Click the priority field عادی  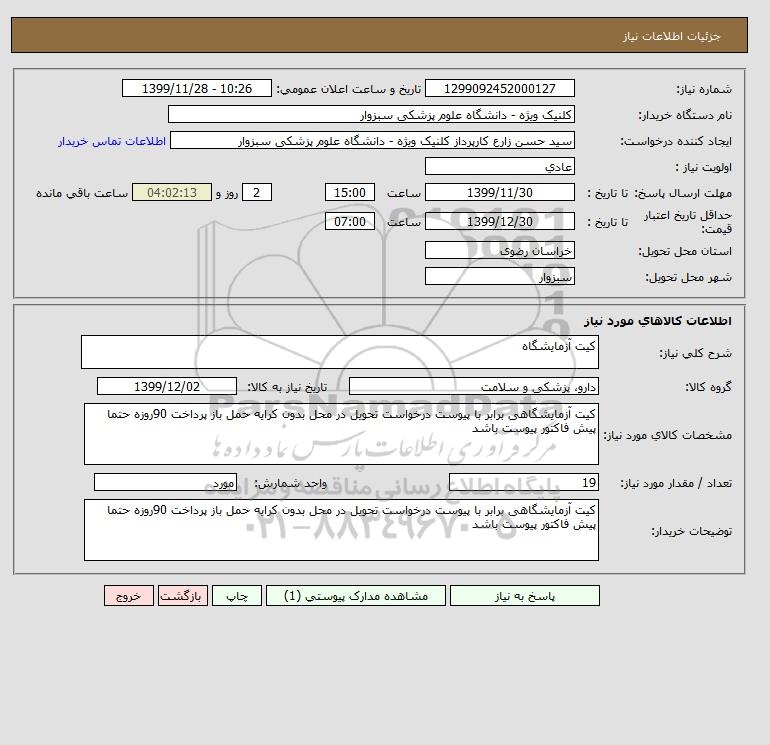[500, 166]
